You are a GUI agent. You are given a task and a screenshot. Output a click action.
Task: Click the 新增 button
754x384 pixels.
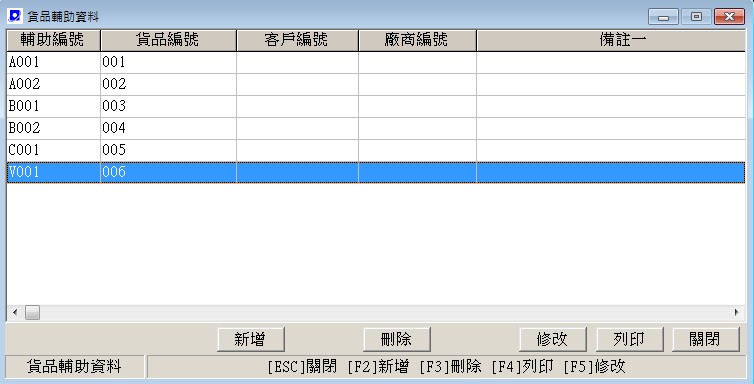251,339
